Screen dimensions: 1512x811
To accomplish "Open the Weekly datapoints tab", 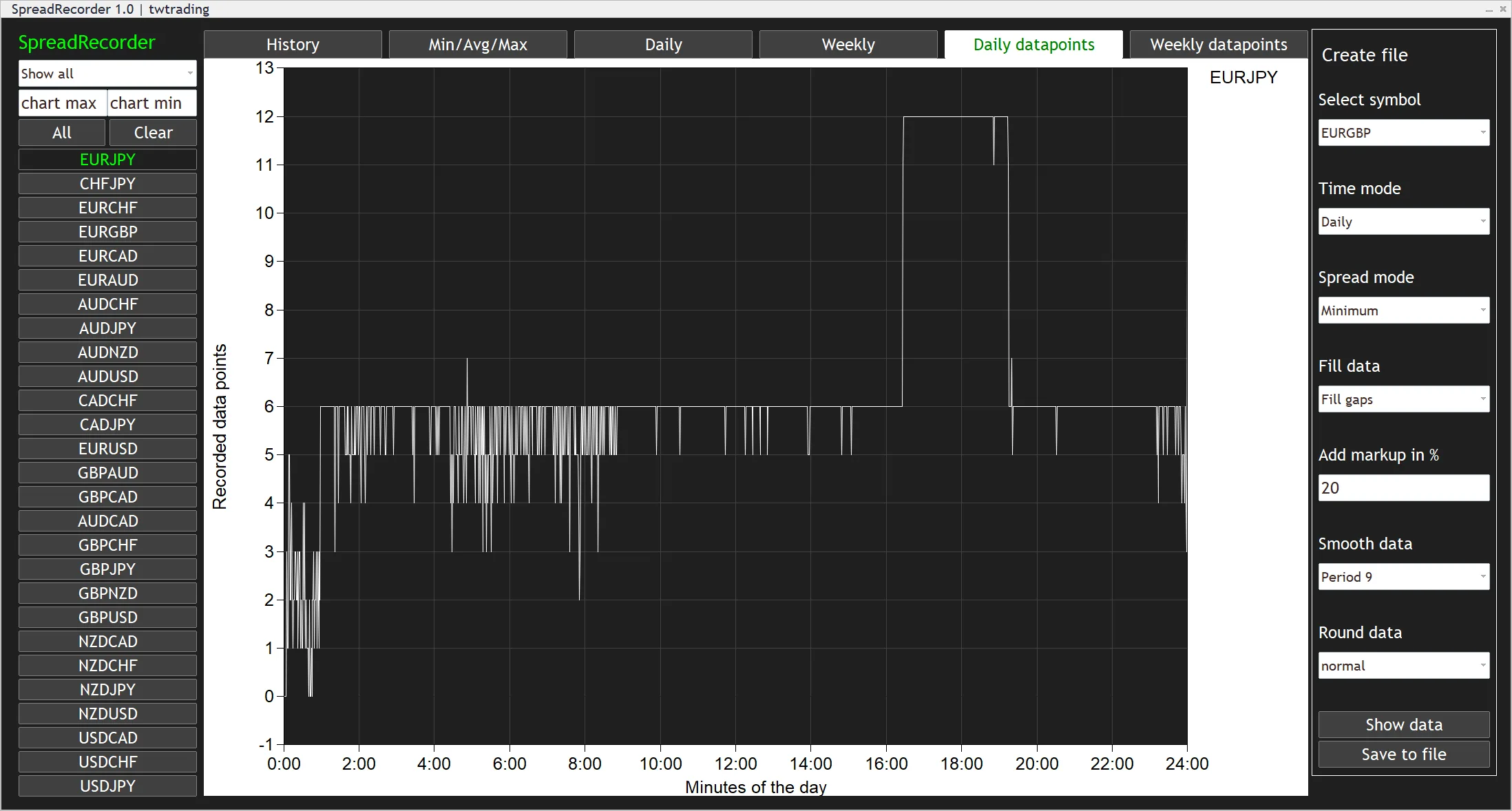I will click(x=1219, y=45).
